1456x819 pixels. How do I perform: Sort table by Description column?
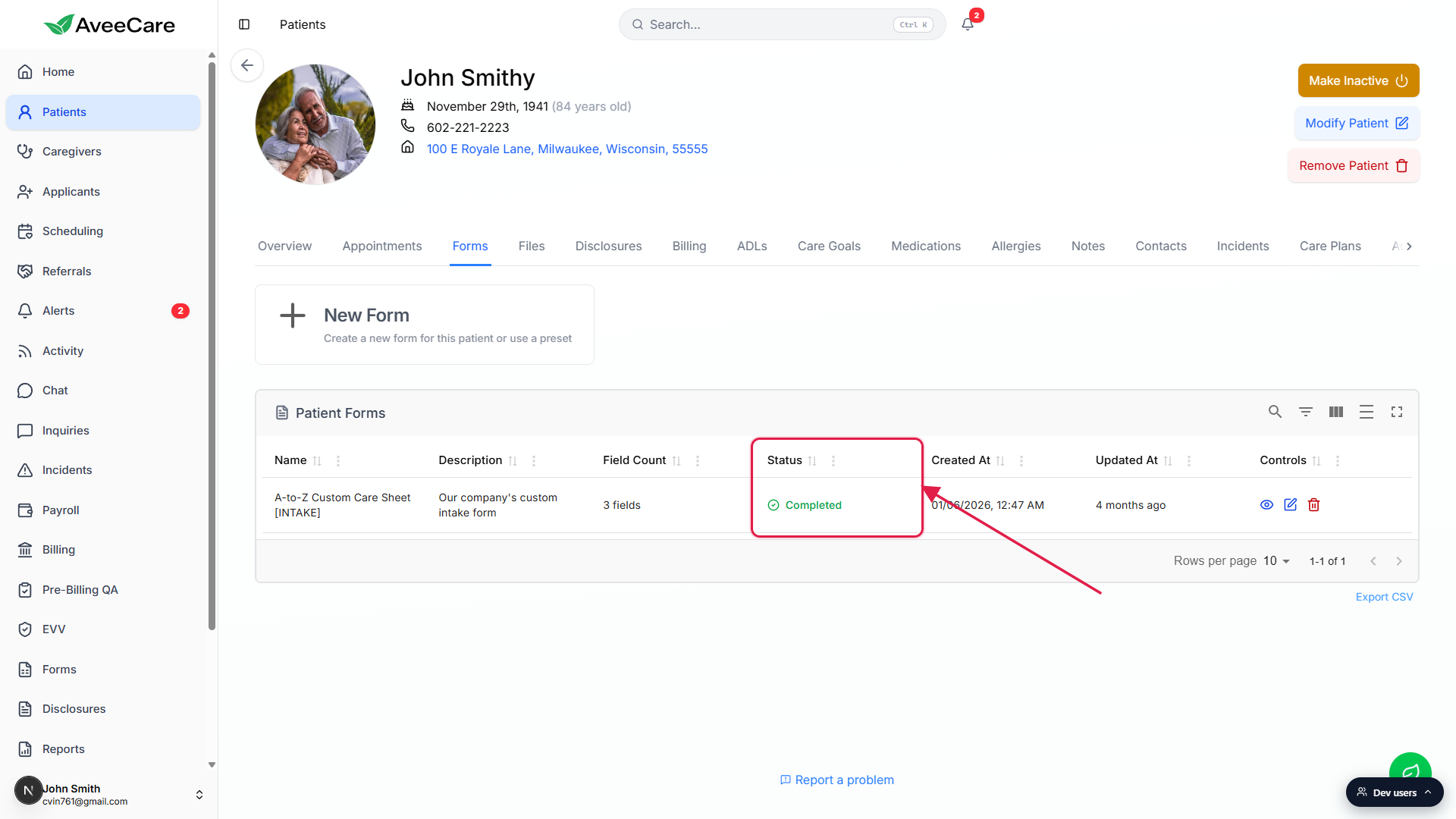pos(513,461)
